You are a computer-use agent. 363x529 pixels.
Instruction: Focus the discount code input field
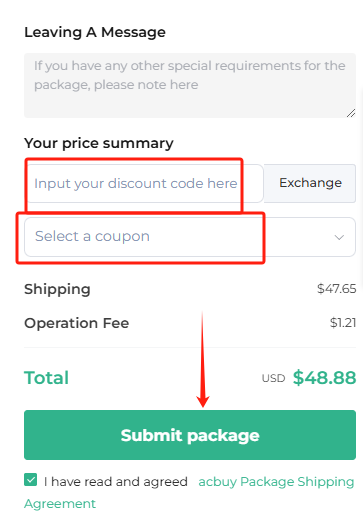[143, 183]
